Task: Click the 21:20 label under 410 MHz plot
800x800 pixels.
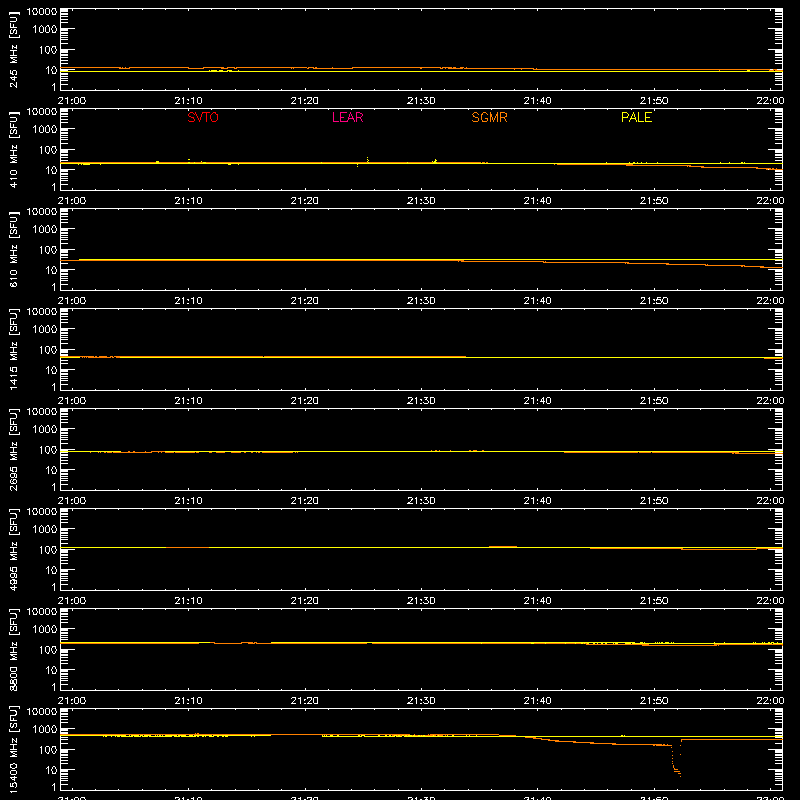Action: pyautogui.click(x=305, y=201)
